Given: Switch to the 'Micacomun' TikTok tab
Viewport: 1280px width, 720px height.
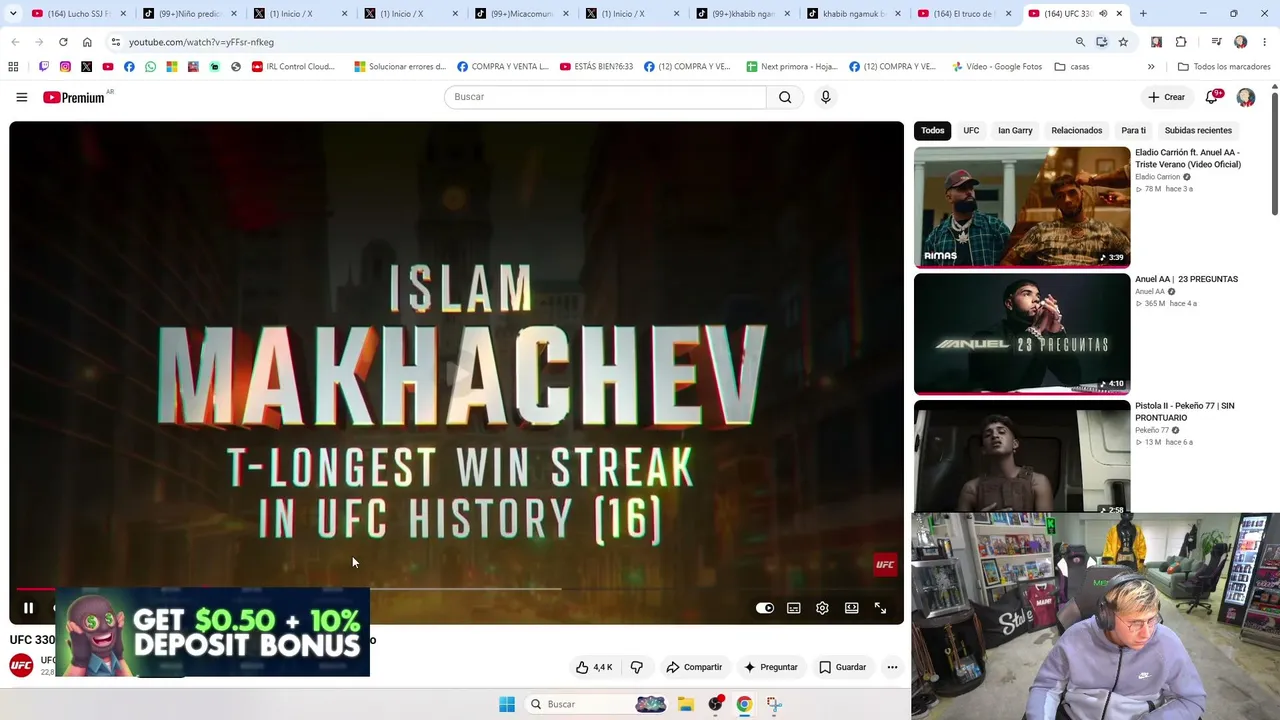Looking at the screenshot, I should pyautogui.click(x=521, y=14).
